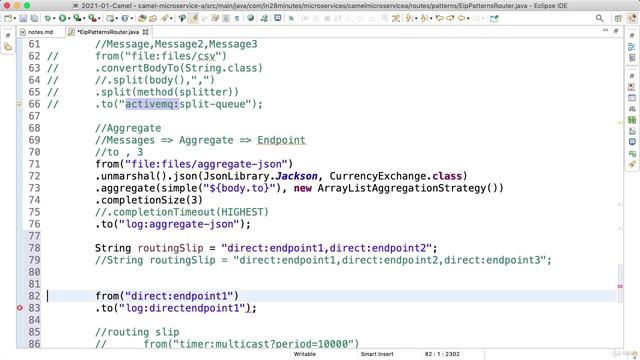The width and height of the screenshot is (640, 360).
Task: Click '.to("log:aggregate-json");' on line 76
Action: tap(173, 224)
